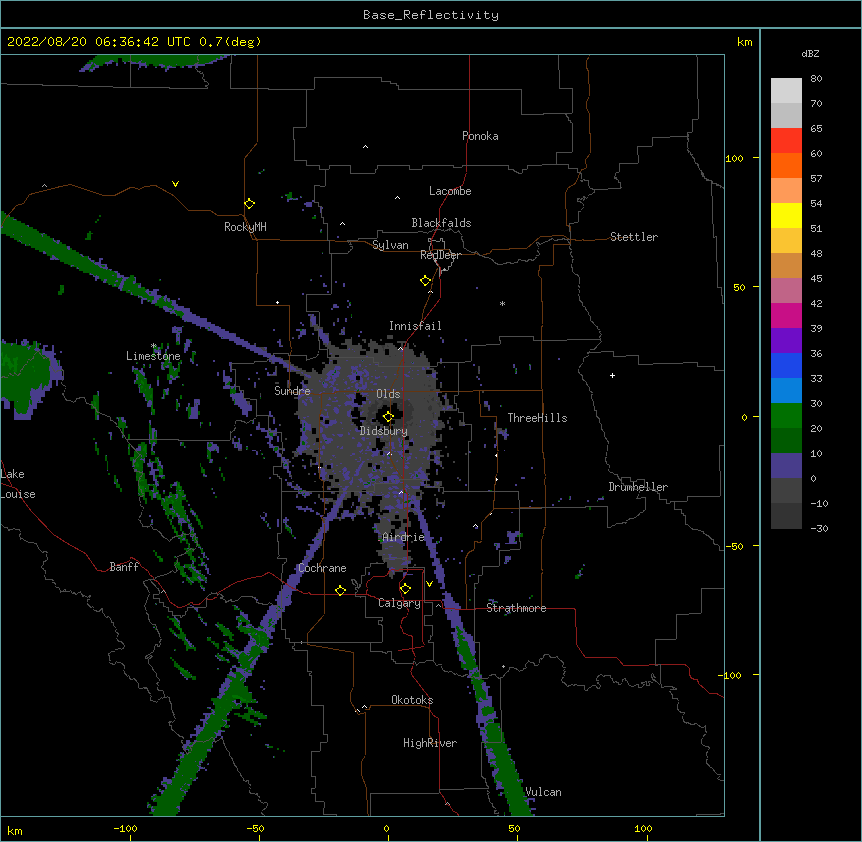Screen dimensions: 862x842
Task: Click the yellow marker beside RockyMH
Action: pyautogui.click(x=249, y=204)
